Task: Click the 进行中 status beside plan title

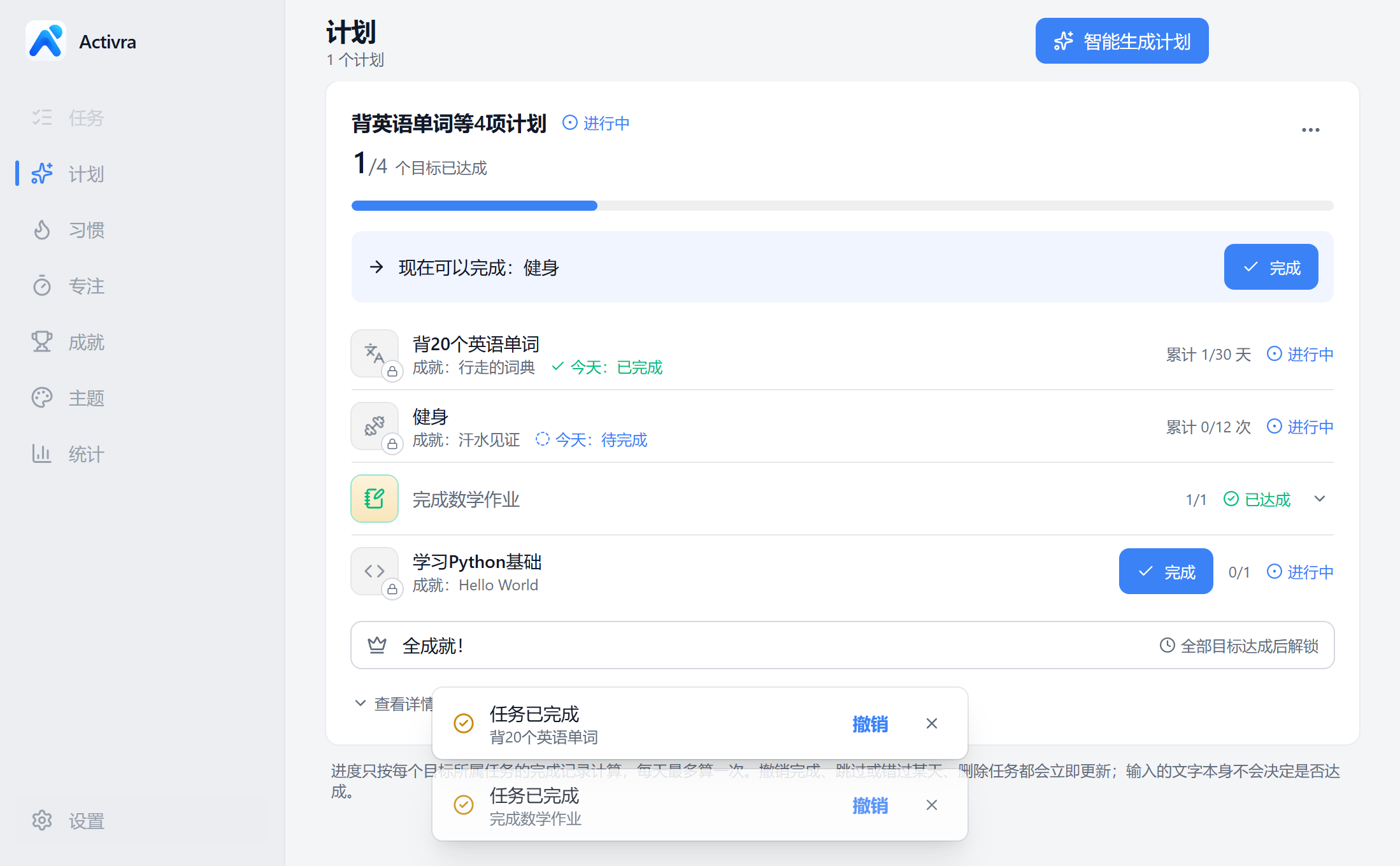Action: (x=596, y=123)
